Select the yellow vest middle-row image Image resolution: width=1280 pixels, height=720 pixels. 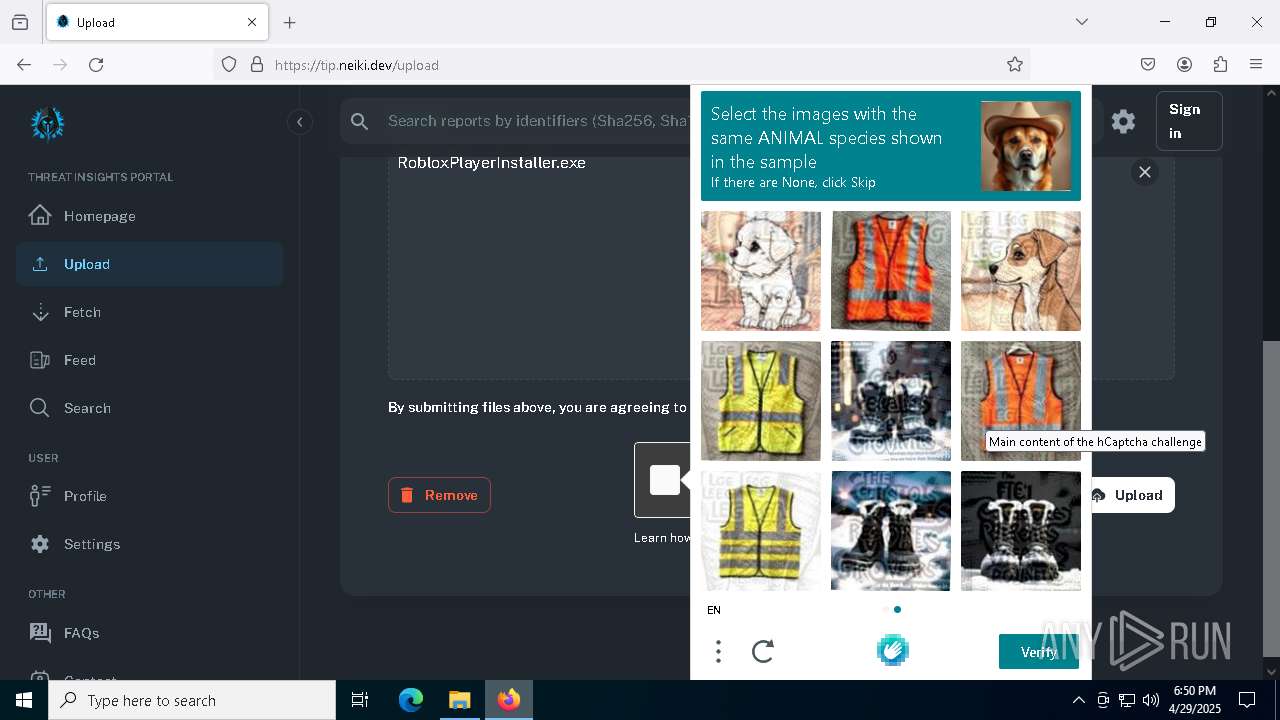(x=761, y=401)
